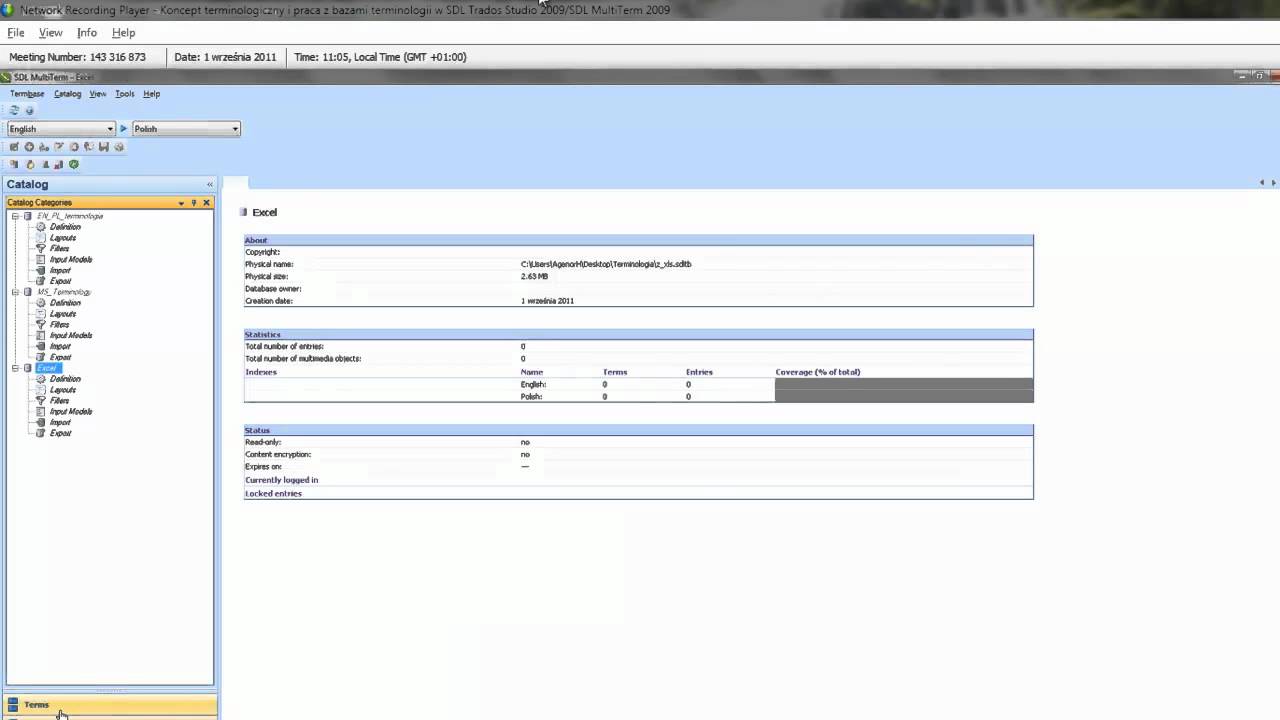Image resolution: width=1280 pixels, height=720 pixels.
Task: Open Import under EN_PL_terminologia
Action: (x=60, y=271)
